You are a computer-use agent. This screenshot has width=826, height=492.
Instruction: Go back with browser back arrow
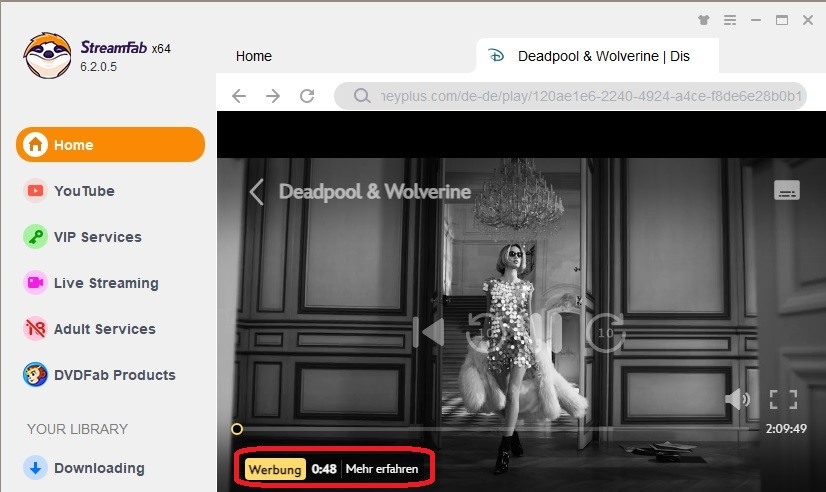pos(238,96)
